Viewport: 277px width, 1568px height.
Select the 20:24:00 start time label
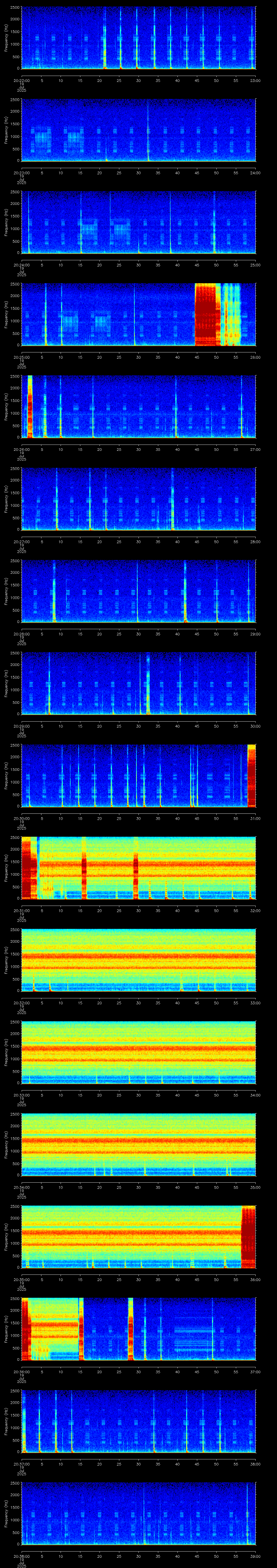21,265
